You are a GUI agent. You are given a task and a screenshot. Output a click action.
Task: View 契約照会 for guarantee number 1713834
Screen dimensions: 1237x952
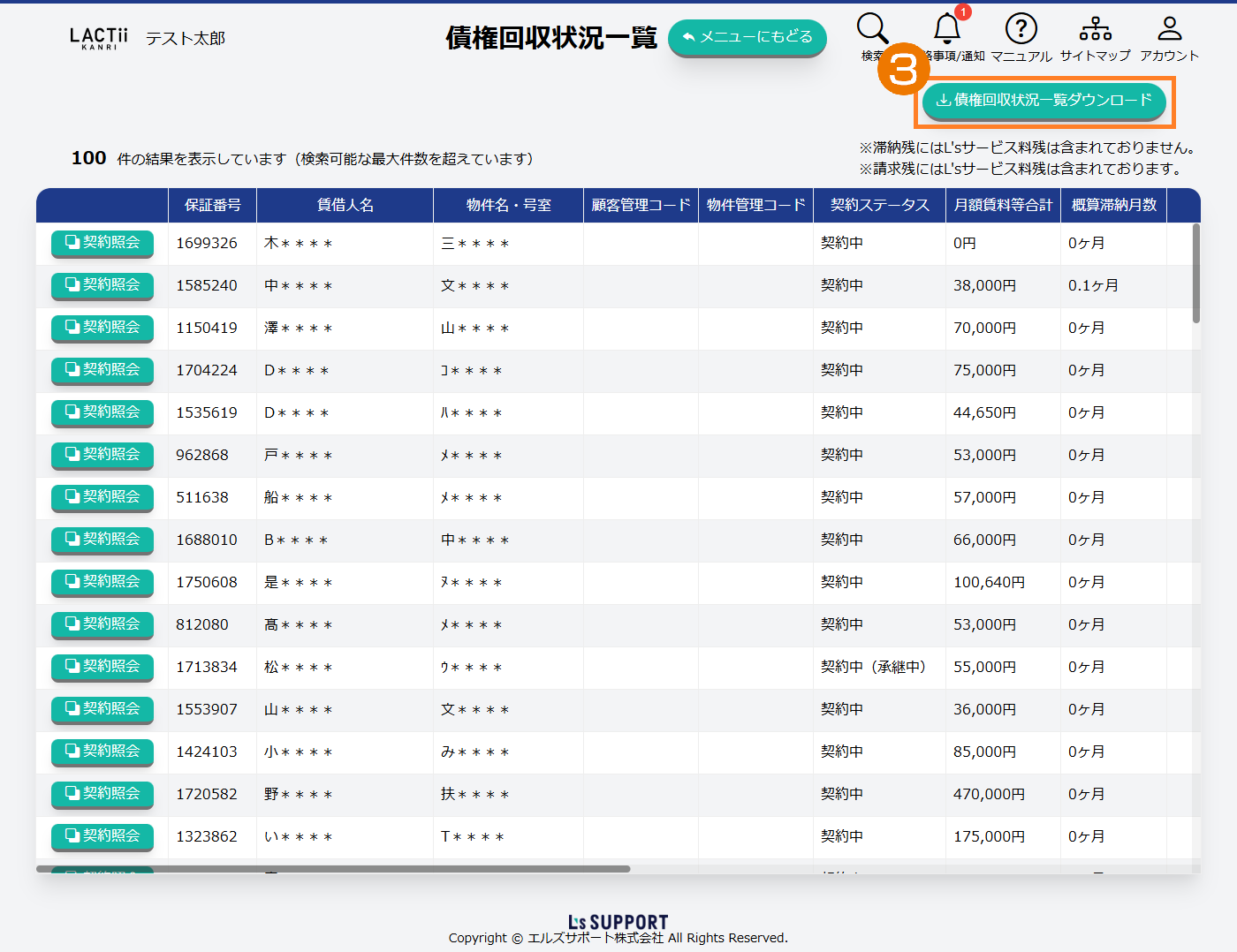(102, 667)
